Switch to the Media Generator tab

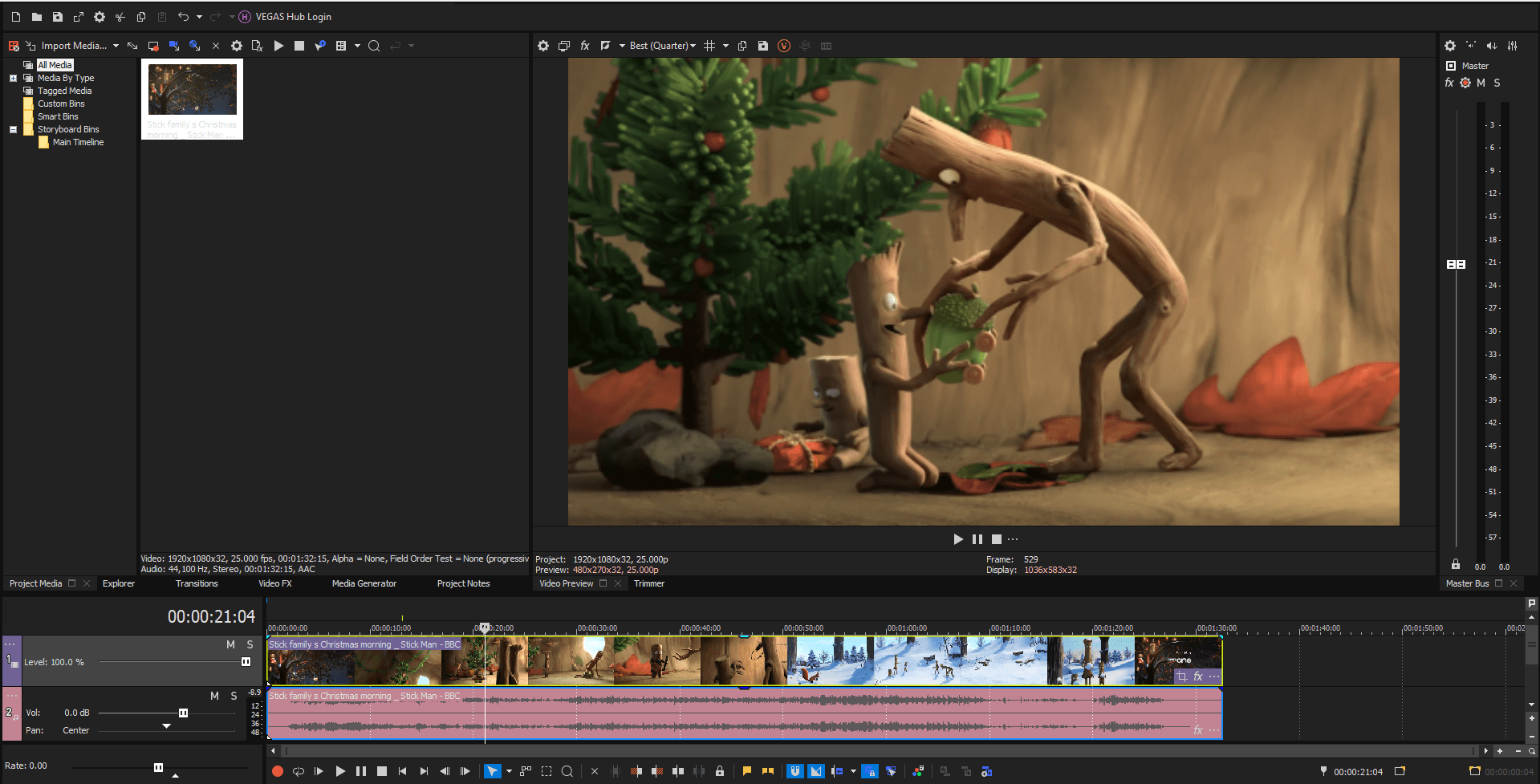pos(364,583)
